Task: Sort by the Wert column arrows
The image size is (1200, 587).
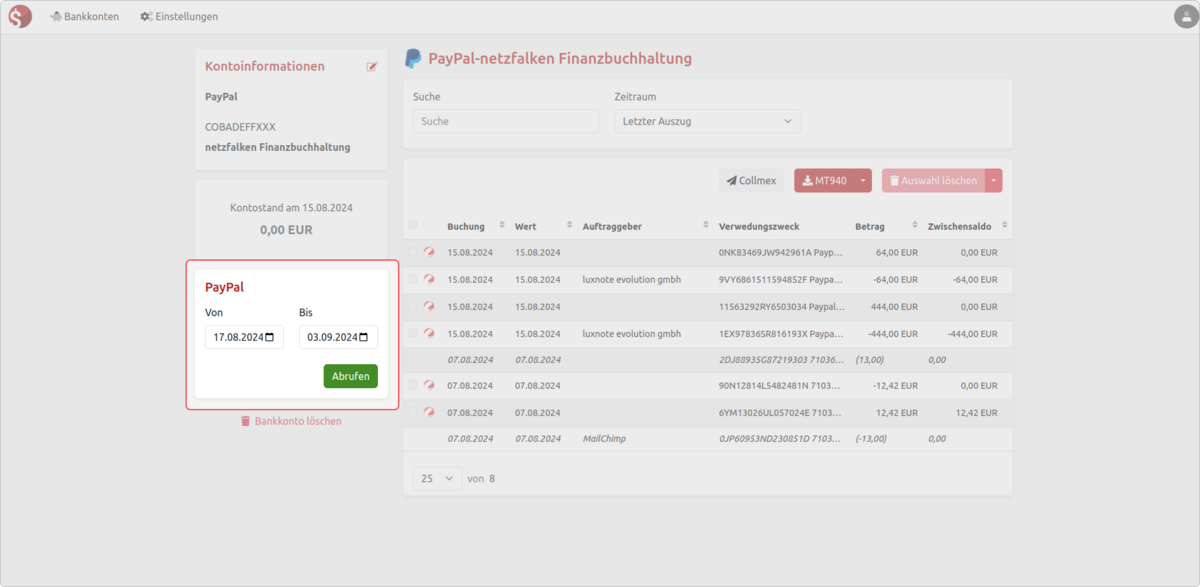Action: 570,226
